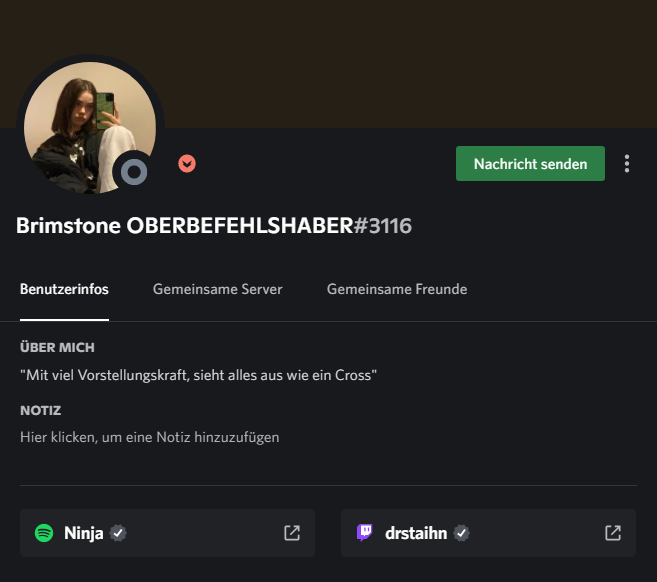
Task: Open the drstaihn Twitch external link
Action: click(613, 533)
